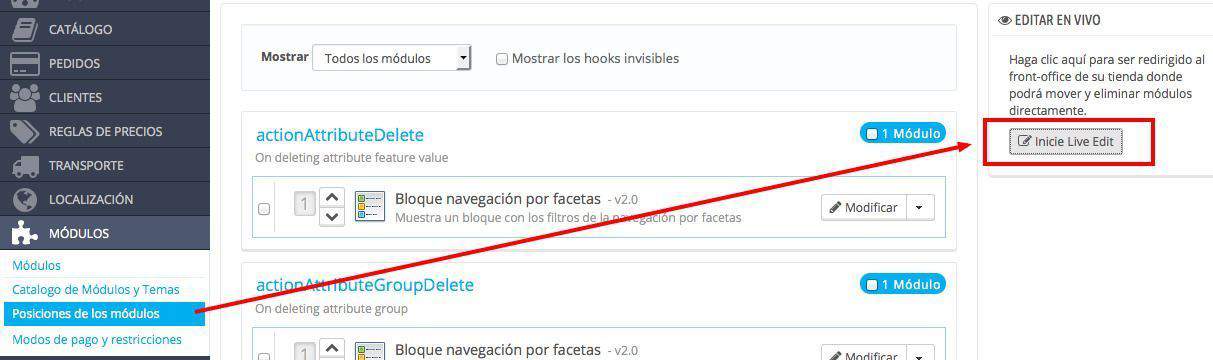Click the Pedidos credit card icon
The width and height of the screenshot is (1213, 360).
point(24,63)
